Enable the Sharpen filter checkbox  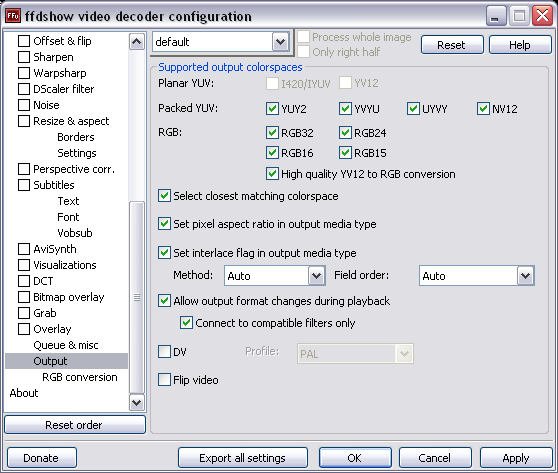pyautogui.click(x=24, y=57)
